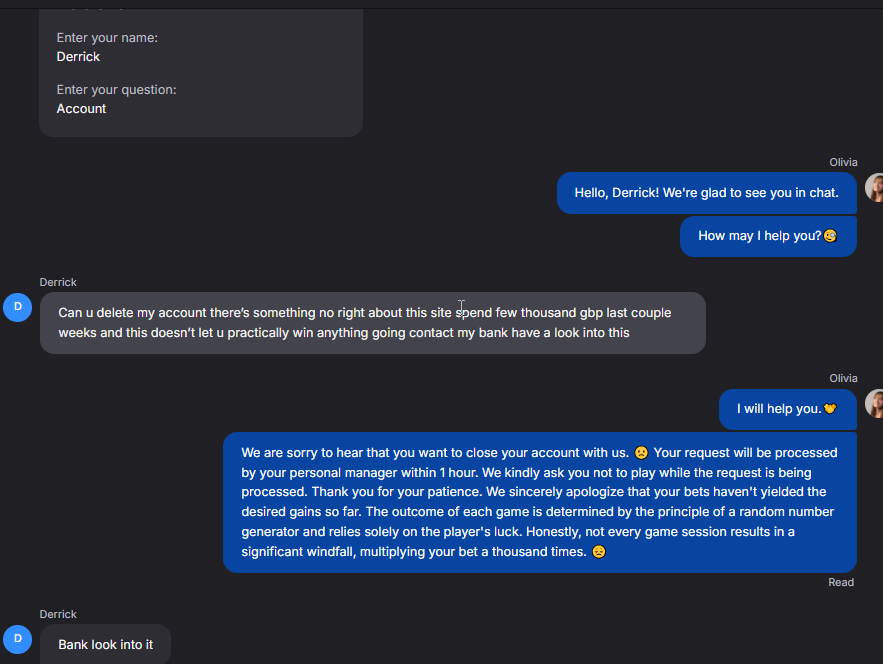Click Derrick's D avatar beside the account deletion message
The image size is (883, 664).
17,307
